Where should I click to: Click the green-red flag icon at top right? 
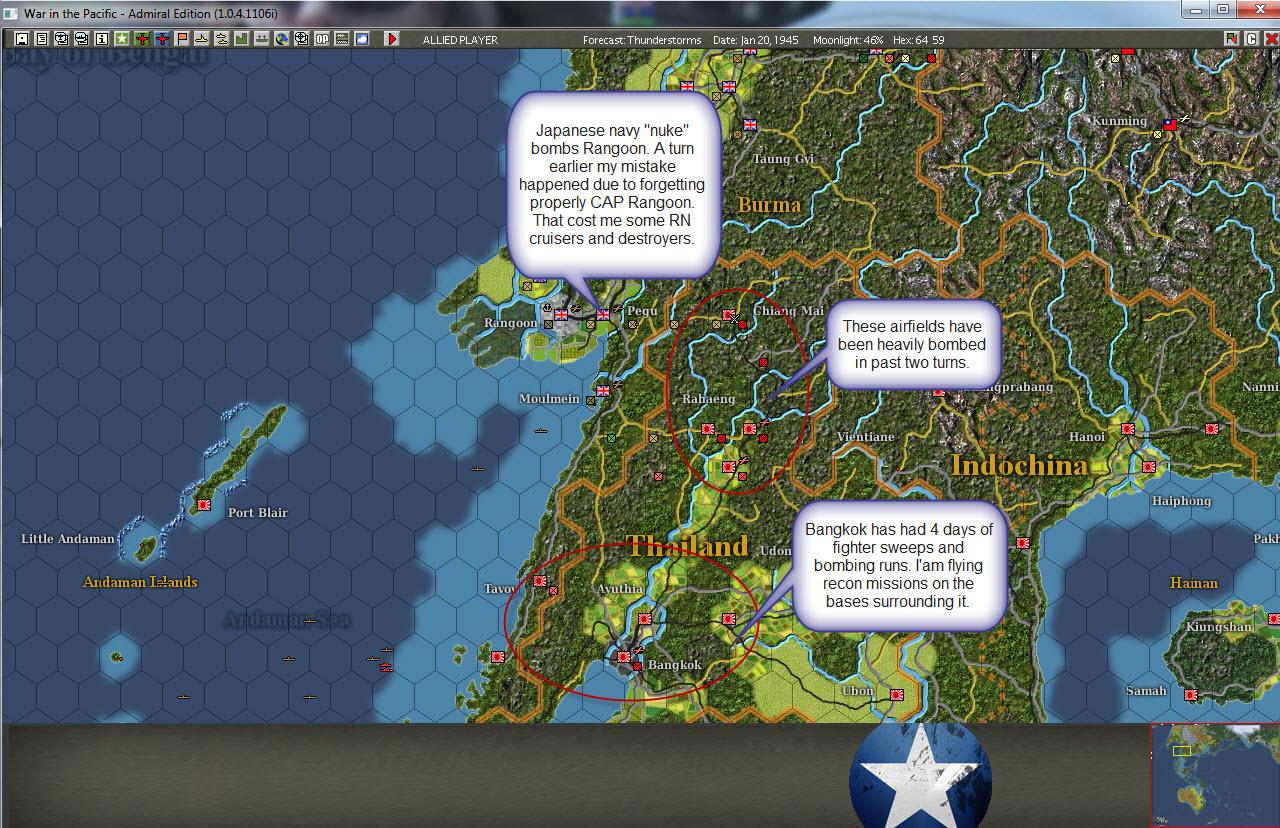tap(1231, 39)
